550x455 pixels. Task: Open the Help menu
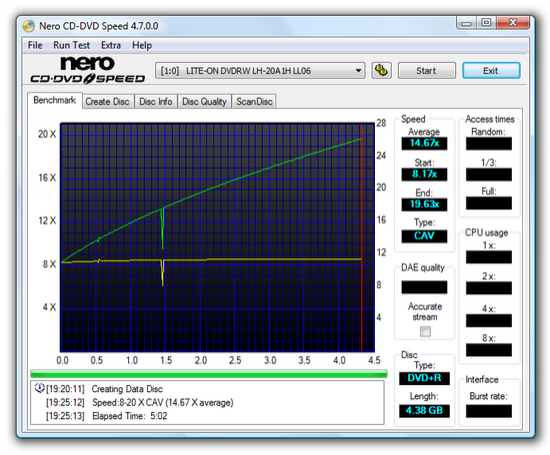(x=142, y=45)
